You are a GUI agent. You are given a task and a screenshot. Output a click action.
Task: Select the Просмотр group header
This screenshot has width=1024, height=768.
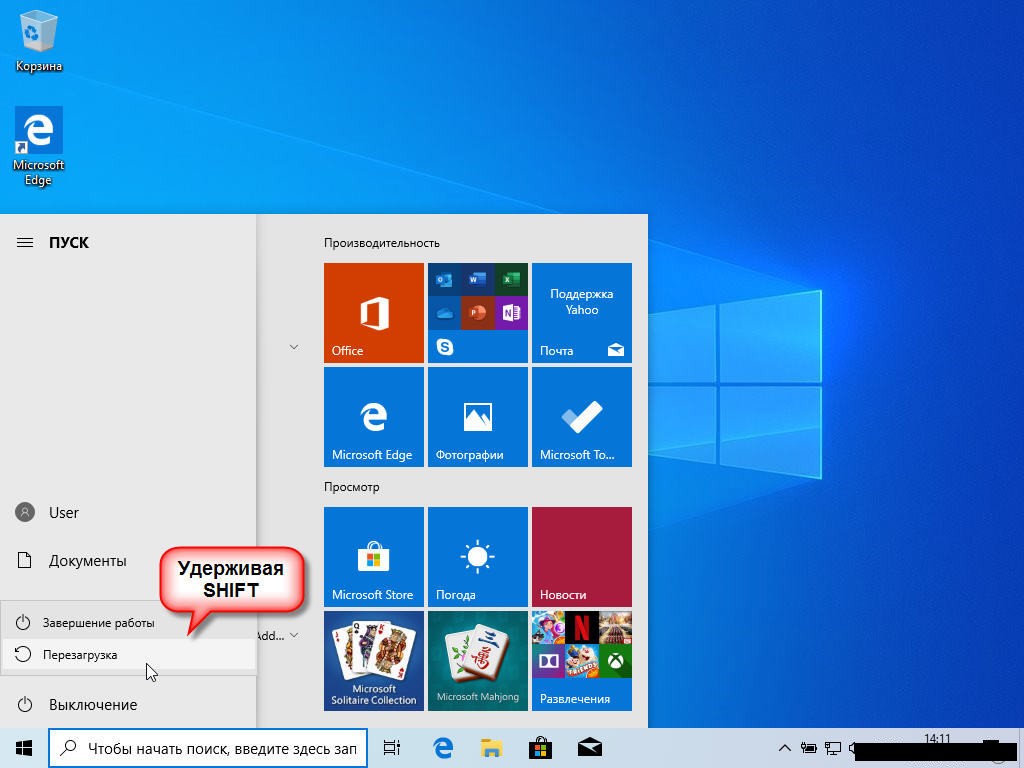[351, 487]
